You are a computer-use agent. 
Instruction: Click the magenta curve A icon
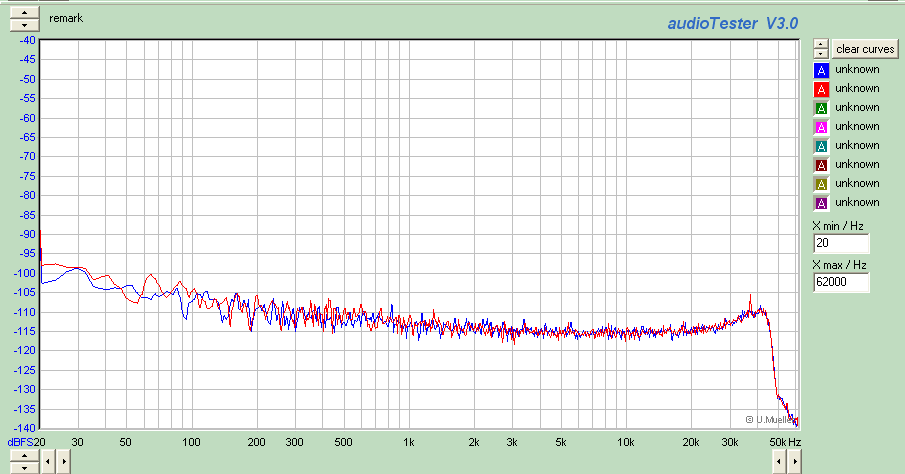[821, 128]
